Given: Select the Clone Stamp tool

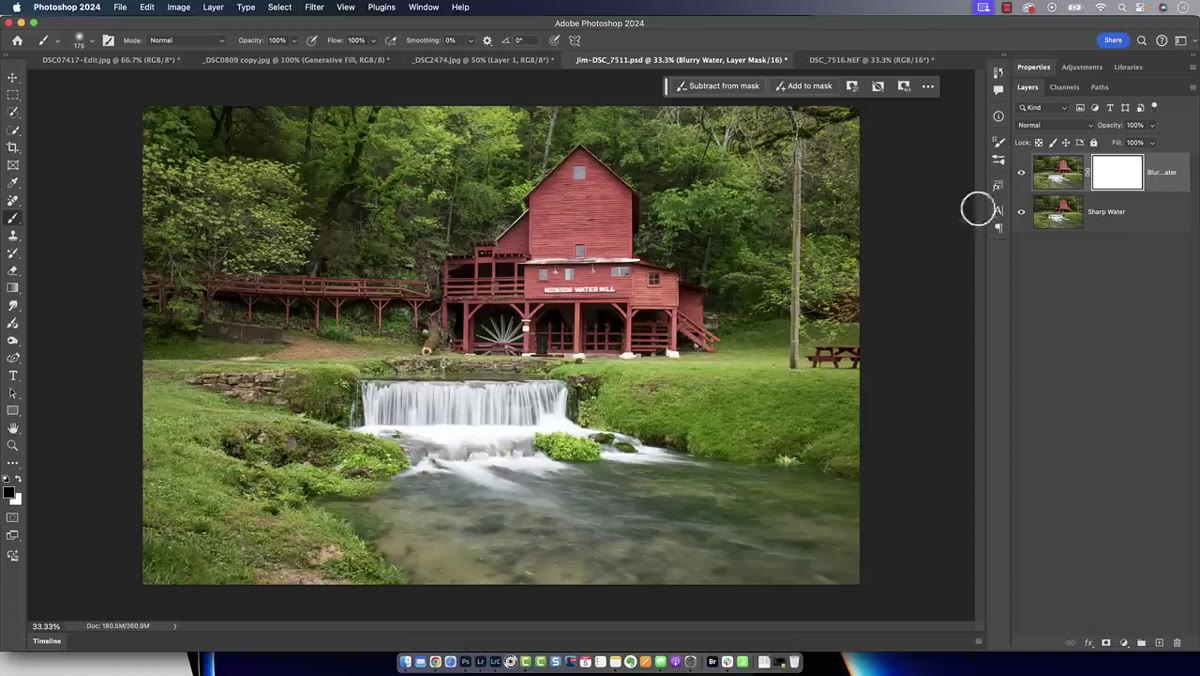Looking at the screenshot, I should pyautogui.click(x=13, y=235).
